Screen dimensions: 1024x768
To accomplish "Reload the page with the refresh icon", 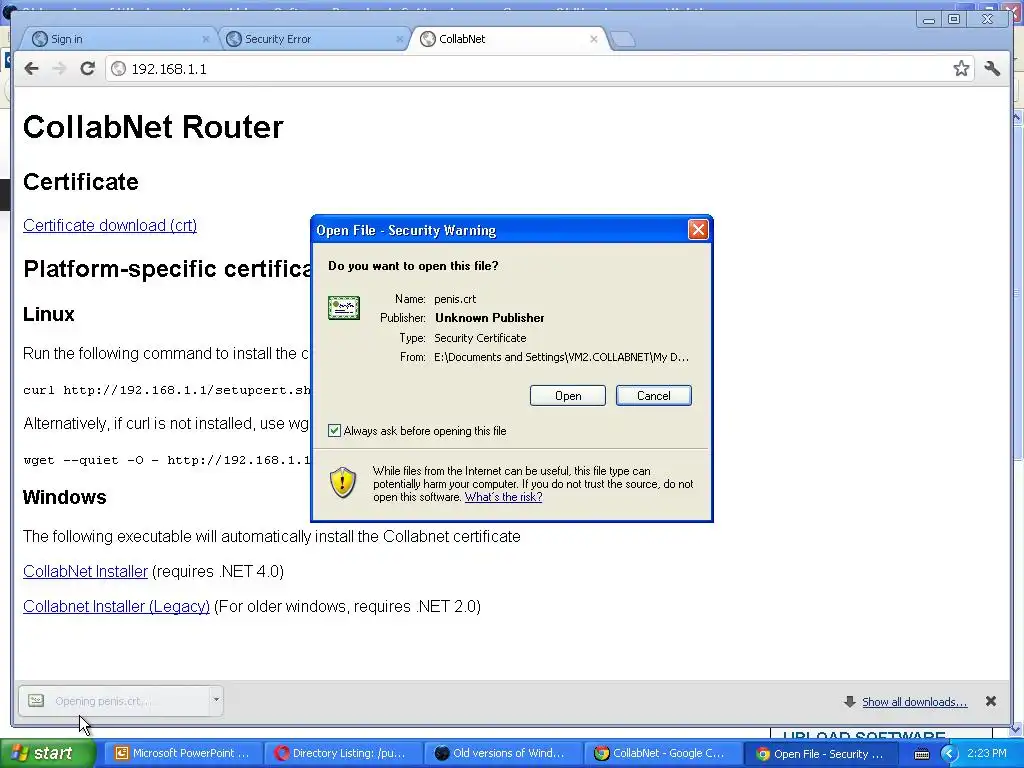I will pos(88,69).
